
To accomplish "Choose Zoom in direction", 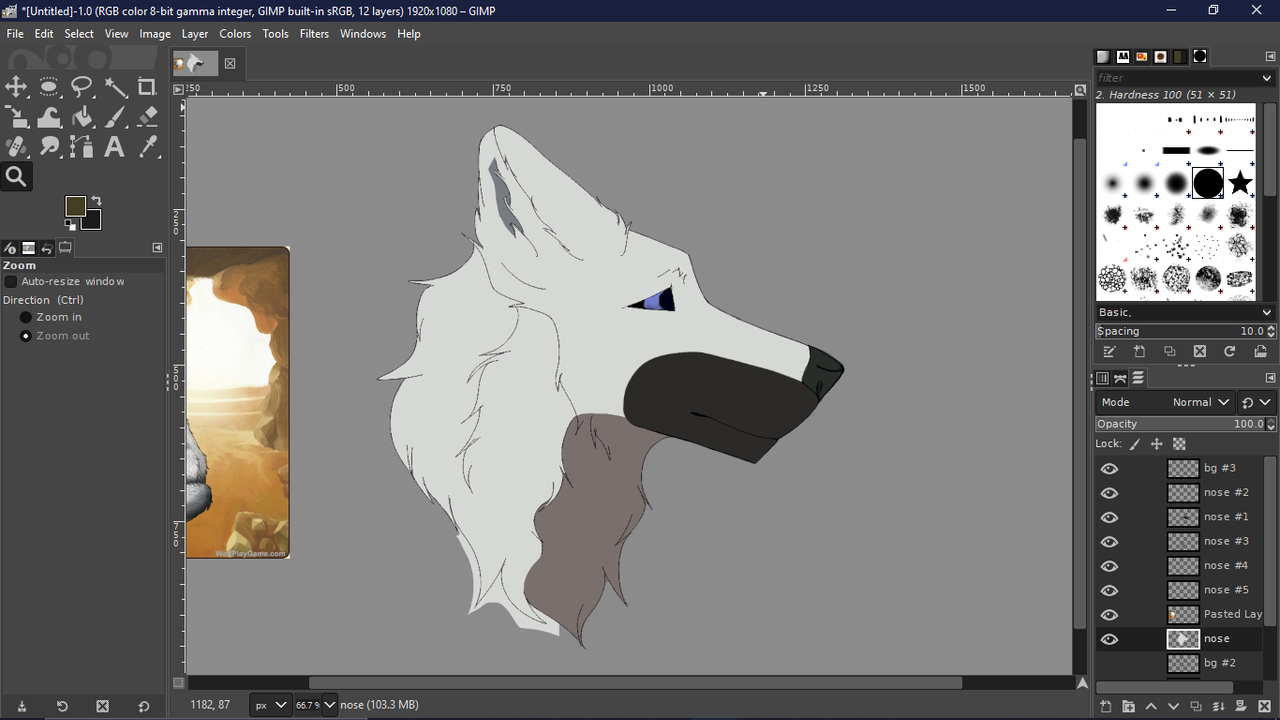I will pyautogui.click(x=26, y=317).
